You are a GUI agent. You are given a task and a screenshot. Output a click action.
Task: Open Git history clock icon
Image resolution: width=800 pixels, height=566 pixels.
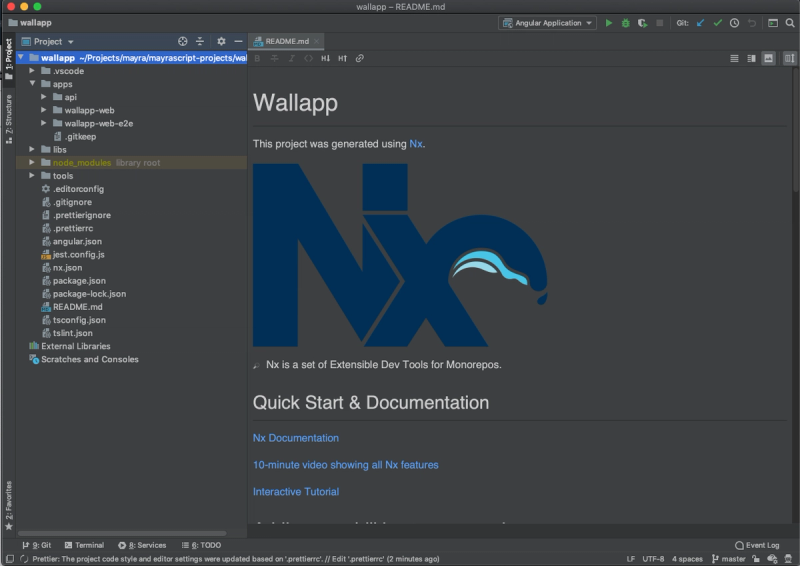(734, 23)
